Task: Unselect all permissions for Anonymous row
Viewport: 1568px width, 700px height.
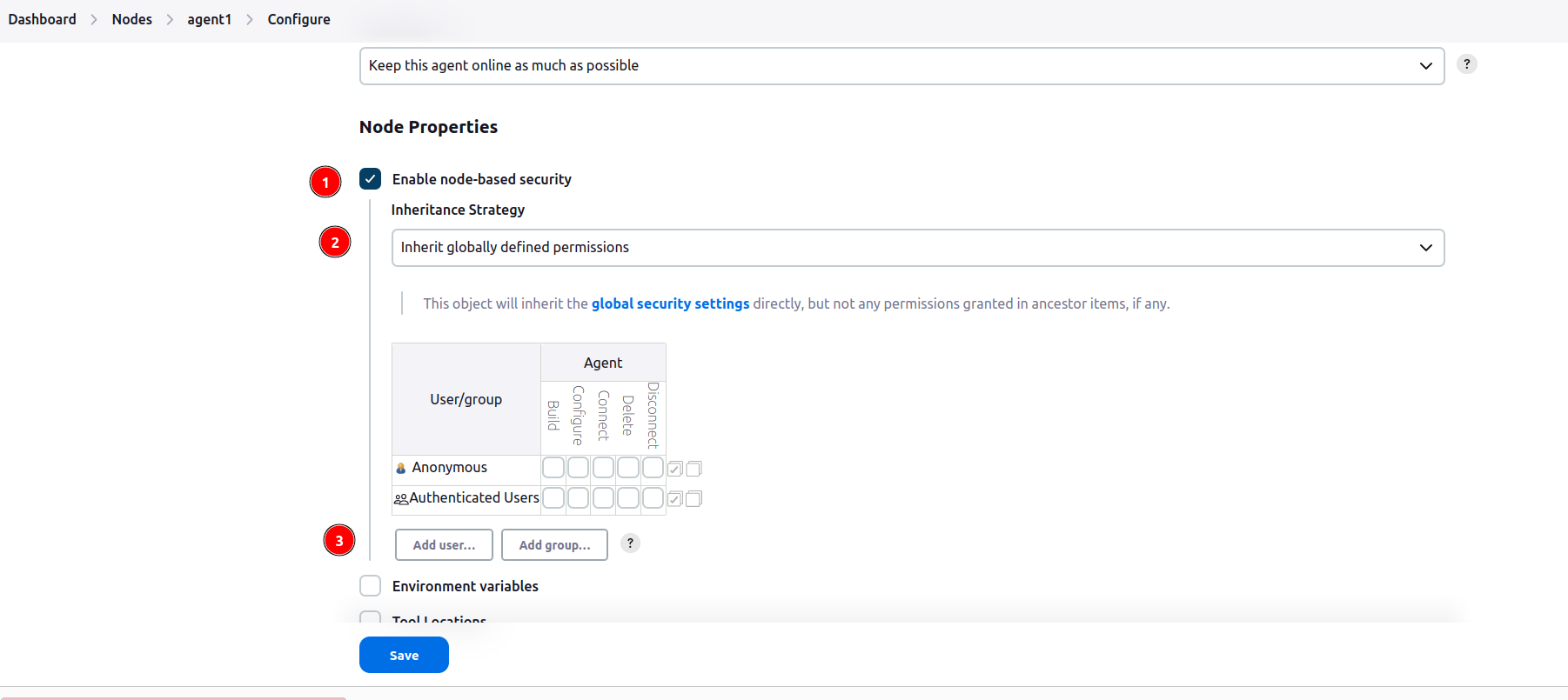Action: (x=694, y=469)
